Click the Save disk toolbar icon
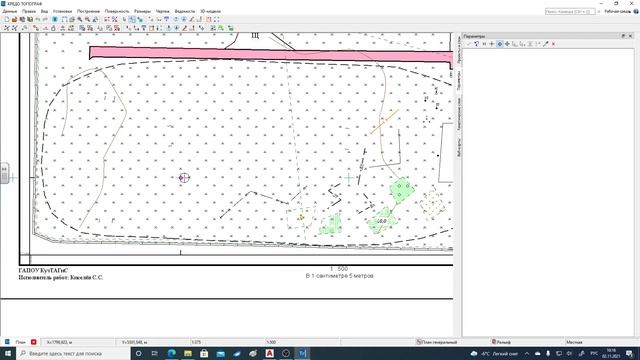640x360 pixels. [x=22, y=19]
